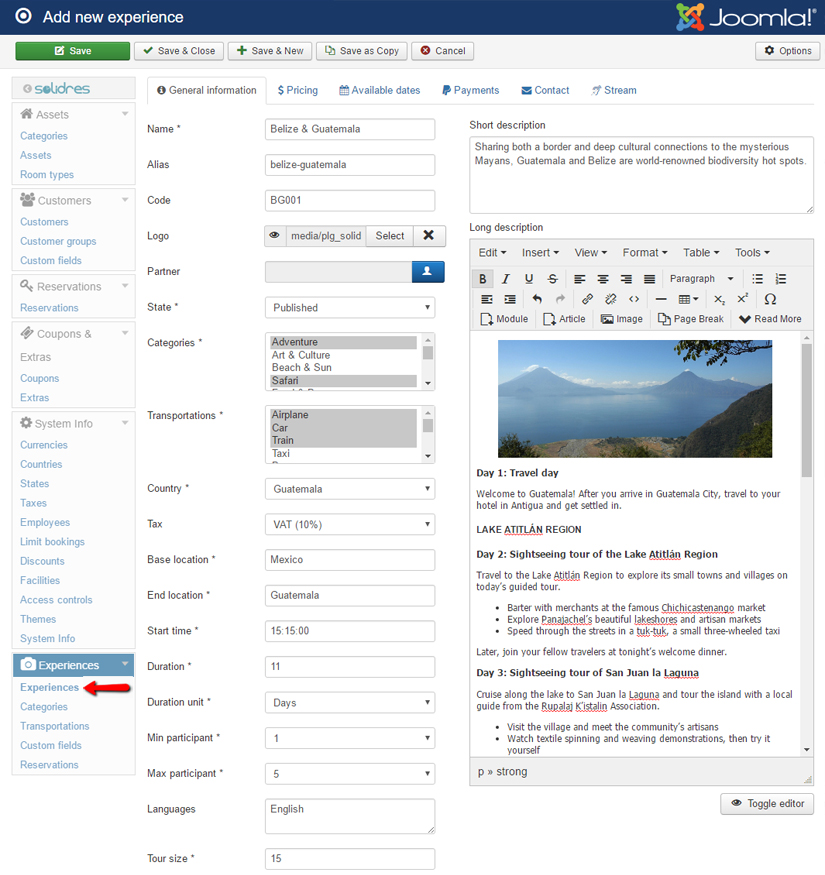This screenshot has height=875, width=825.
Task: Insert a special character with the omega icon
Action: [x=769, y=299]
